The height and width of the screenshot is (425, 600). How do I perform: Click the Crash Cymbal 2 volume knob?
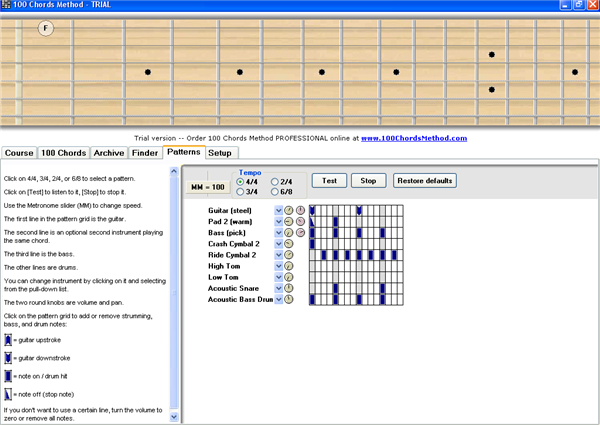pyautogui.click(x=288, y=243)
